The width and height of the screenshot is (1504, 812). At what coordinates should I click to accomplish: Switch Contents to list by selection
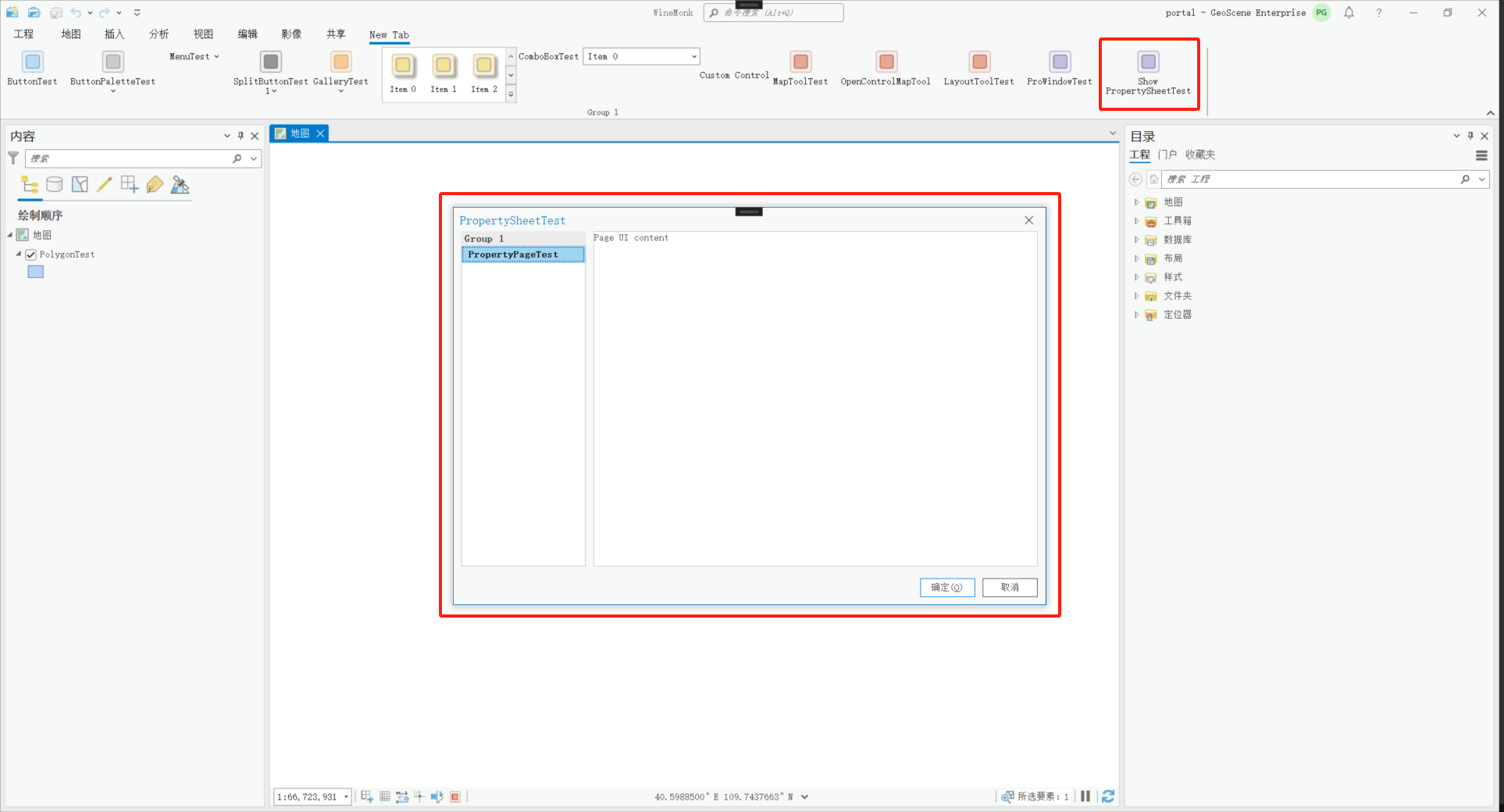coord(80,185)
